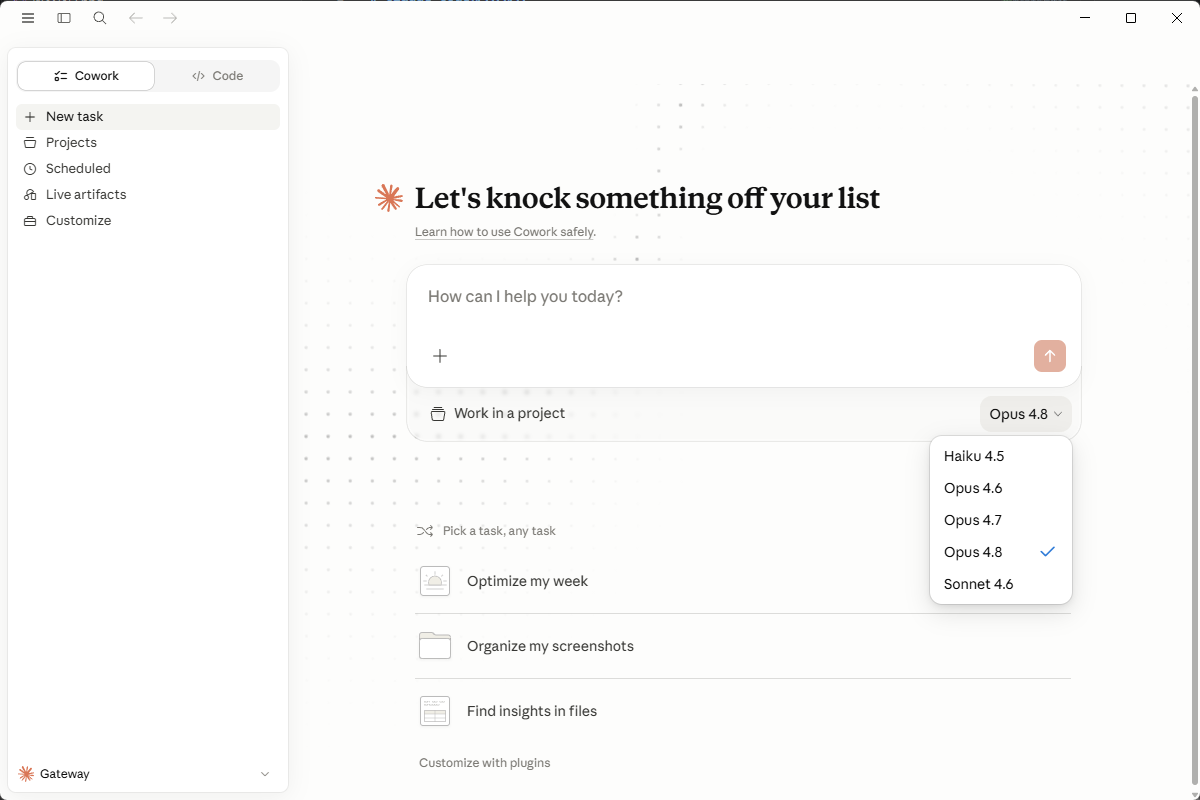Collapse the Opus 4.8 model dropdown
The width and height of the screenshot is (1200, 800).
pos(1026,414)
